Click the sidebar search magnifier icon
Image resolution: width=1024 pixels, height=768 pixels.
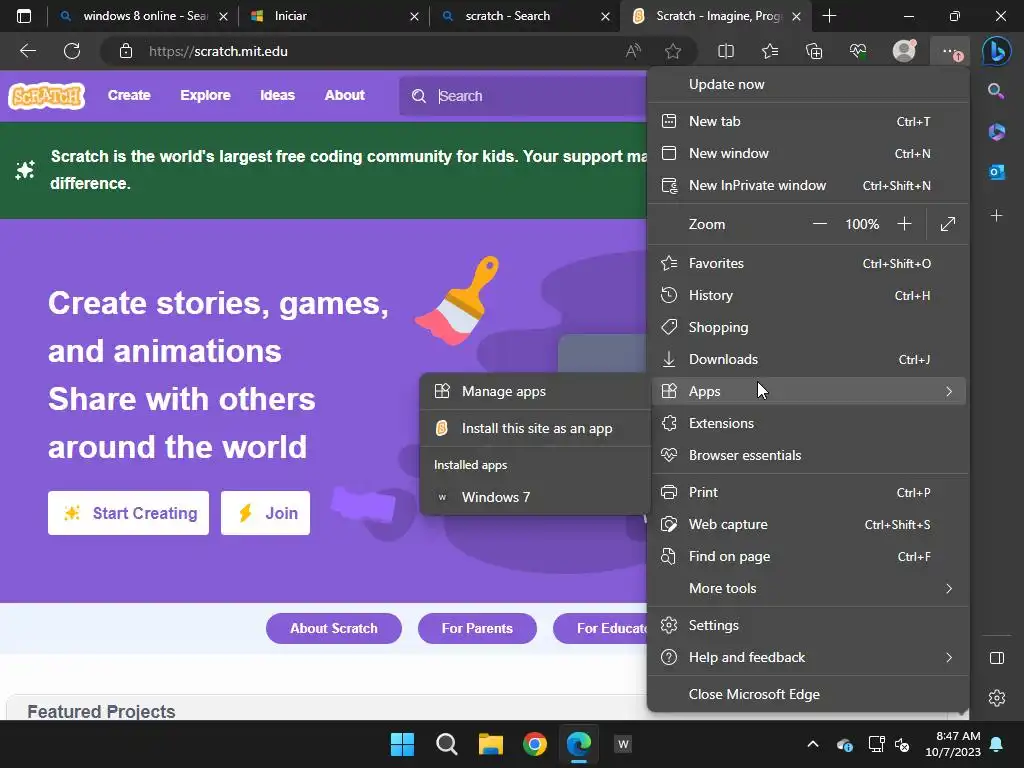point(996,91)
